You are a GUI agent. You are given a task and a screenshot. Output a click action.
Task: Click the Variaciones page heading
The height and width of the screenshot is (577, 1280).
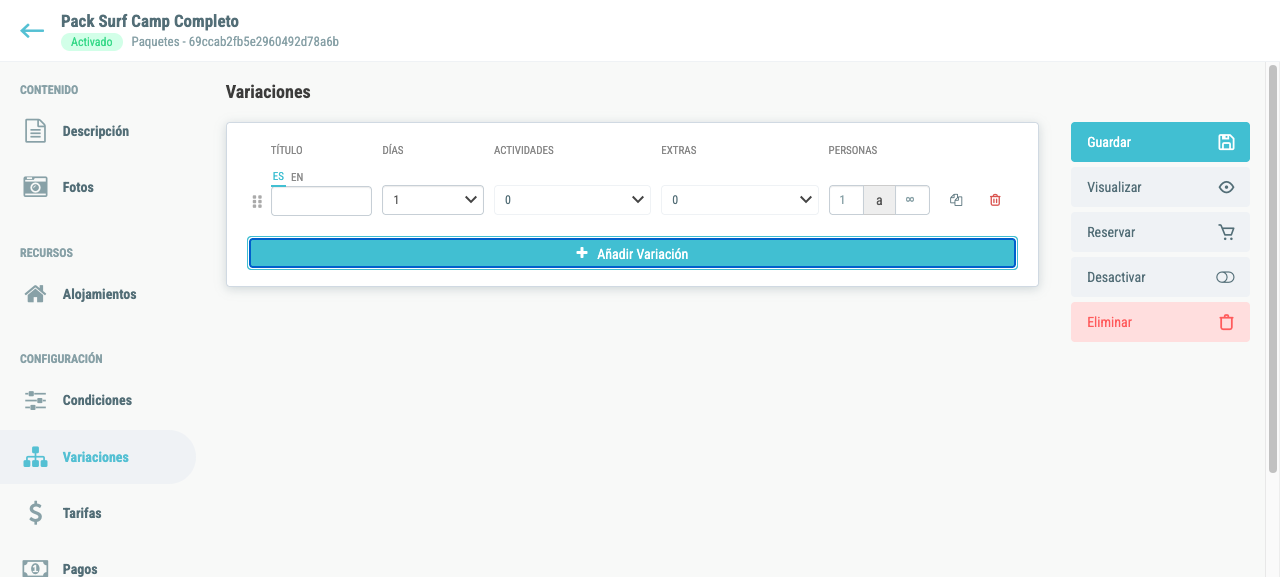[x=268, y=92]
